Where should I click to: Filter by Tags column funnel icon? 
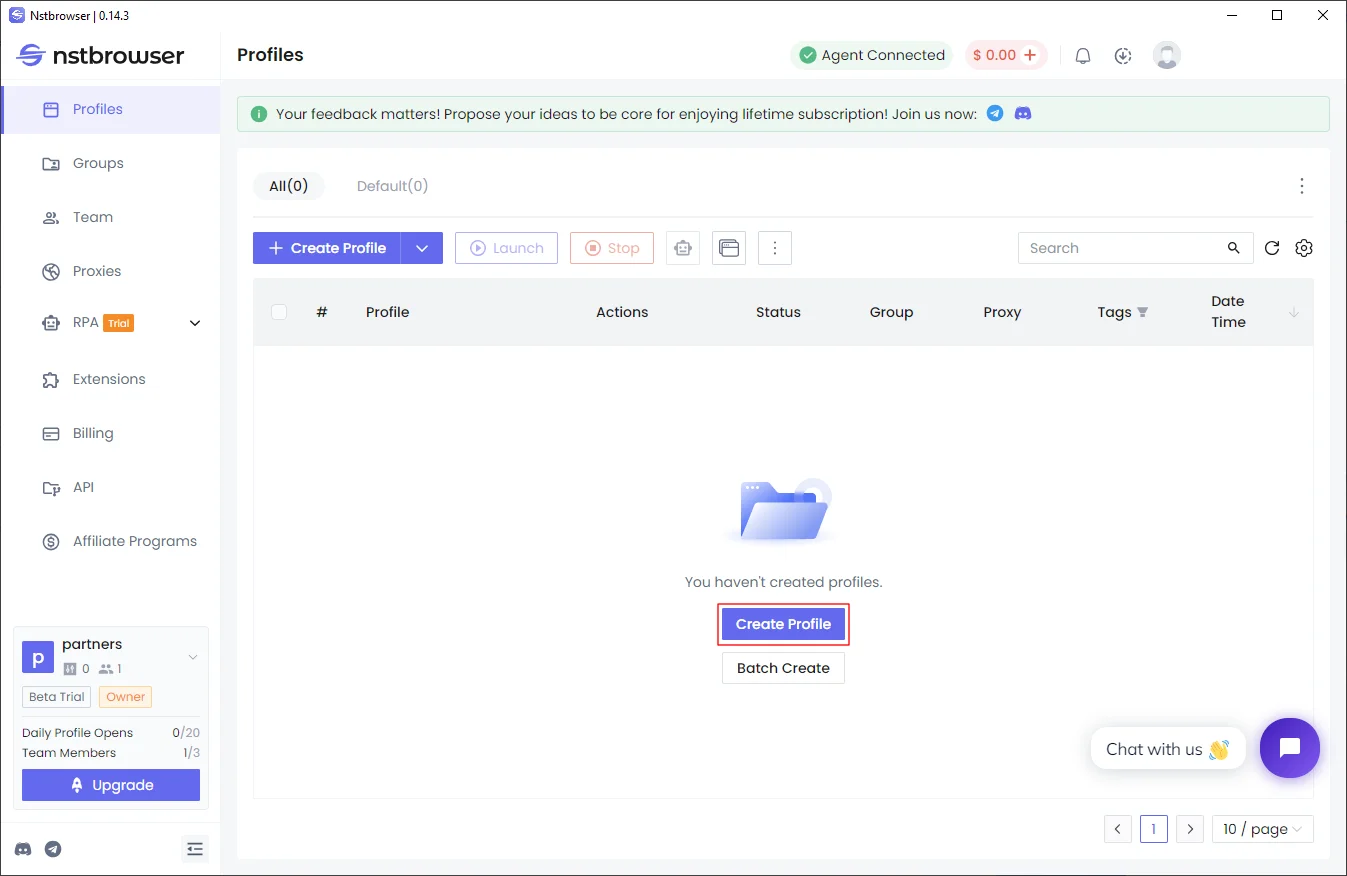(x=1143, y=312)
